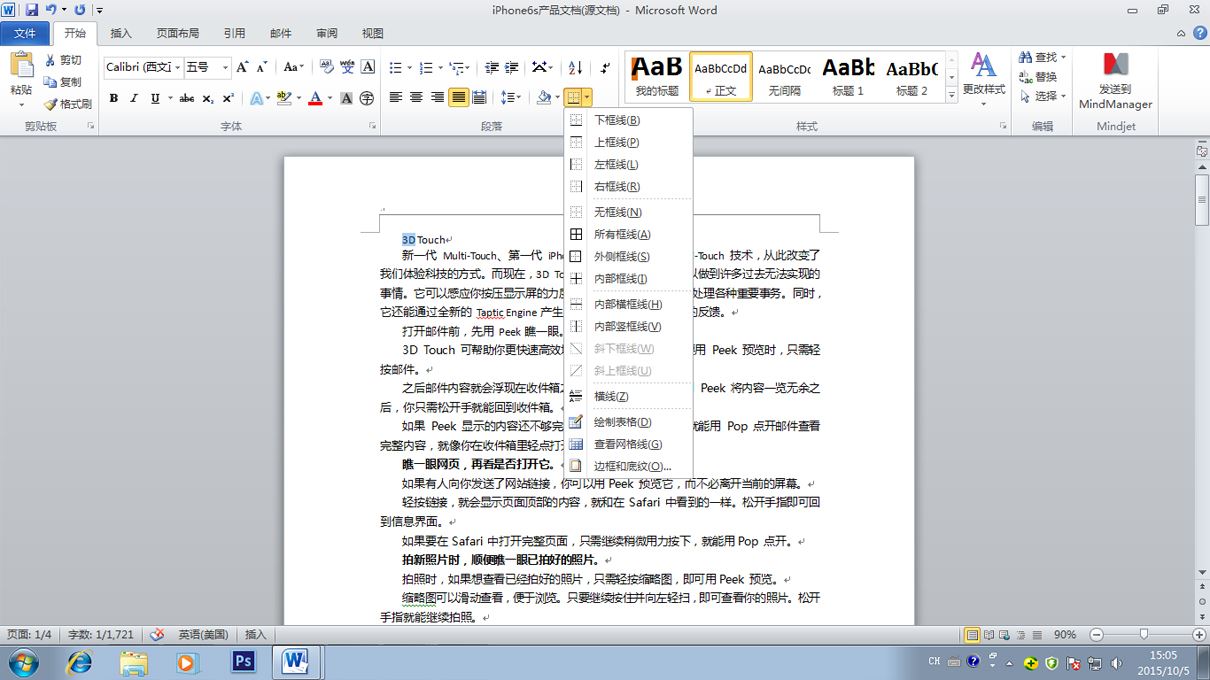Toggle justify alignment
This screenshot has height=680, width=1210.
(x=458, y=98)
